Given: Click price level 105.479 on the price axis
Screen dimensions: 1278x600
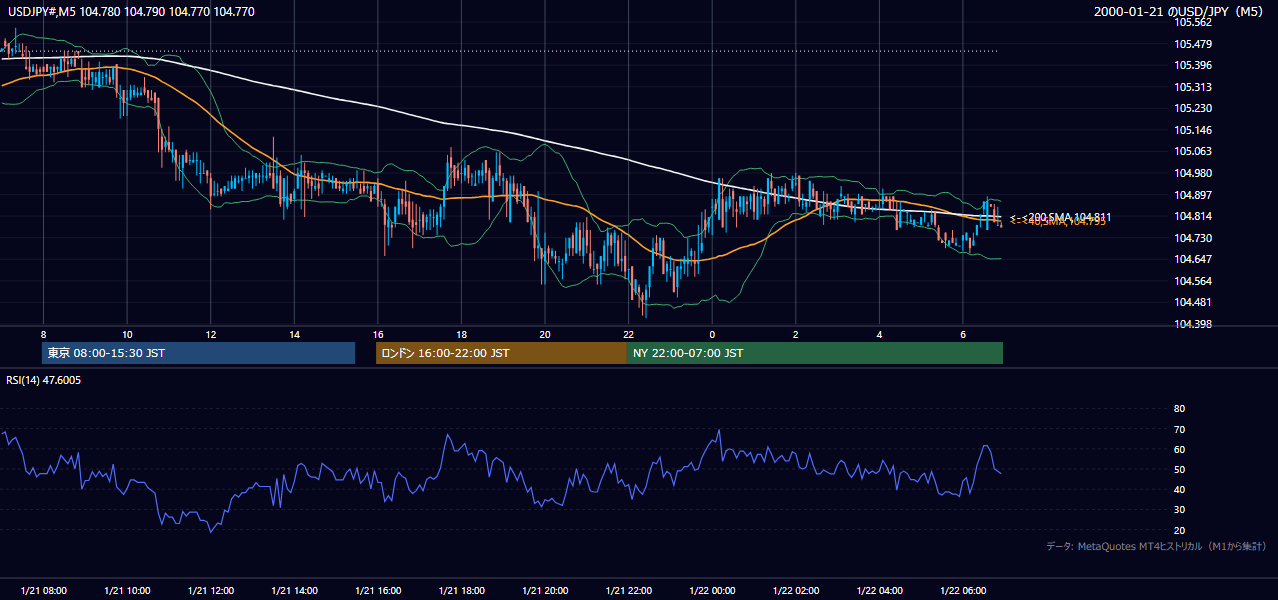Looking at the screenshot, I should [1192, 44].
